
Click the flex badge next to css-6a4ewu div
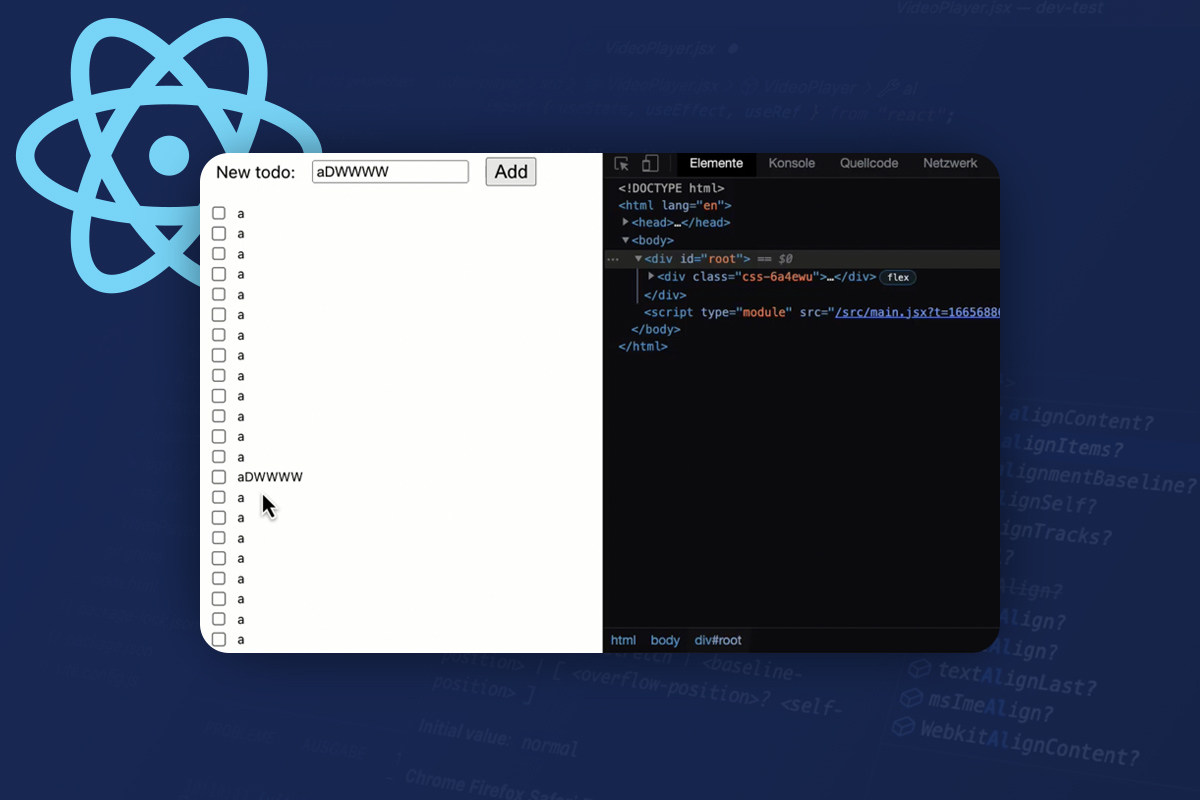pyautogui.click(x=897, y=277)
